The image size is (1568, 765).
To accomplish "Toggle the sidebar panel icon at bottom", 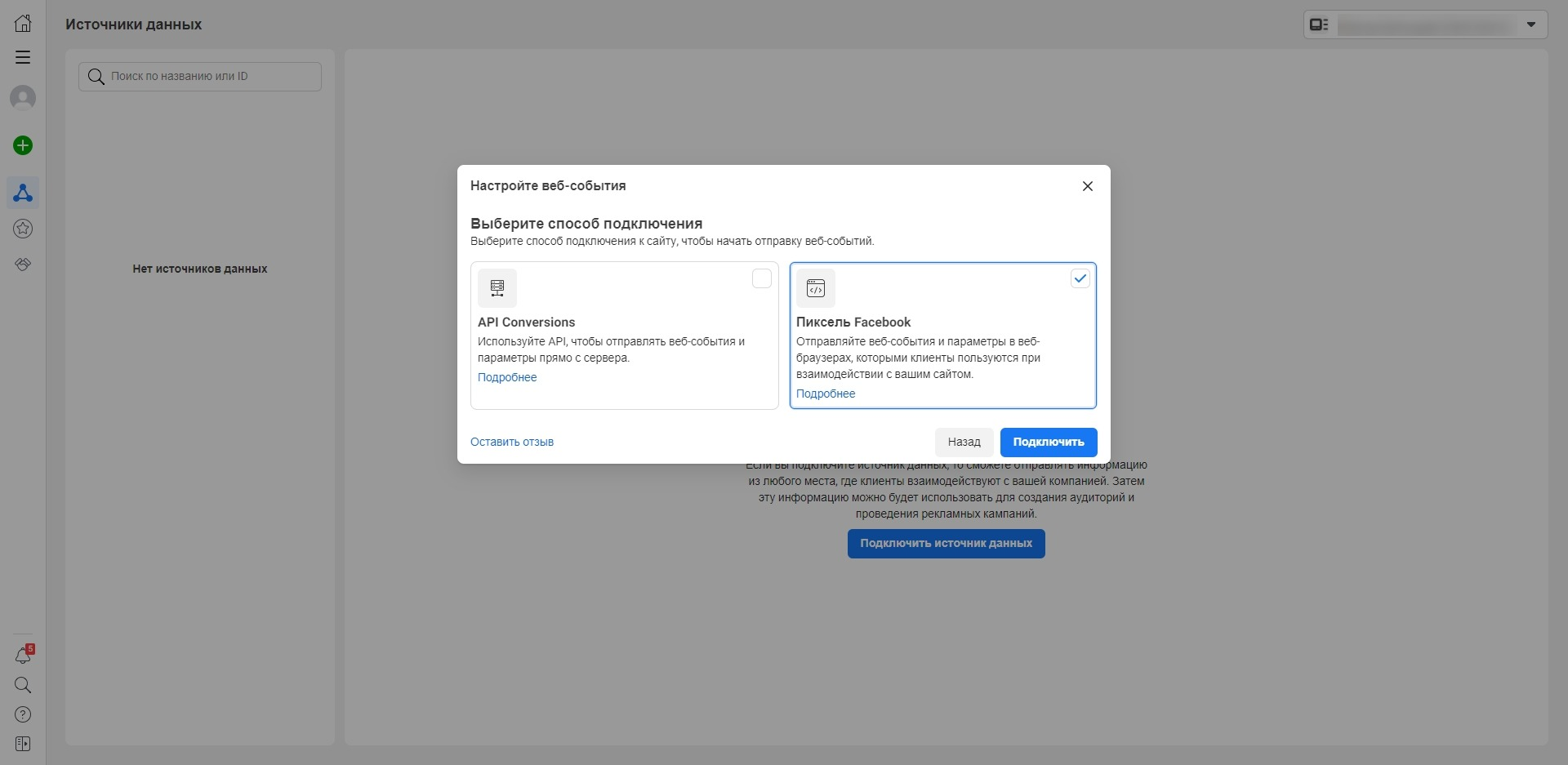I will coord(23,744).
